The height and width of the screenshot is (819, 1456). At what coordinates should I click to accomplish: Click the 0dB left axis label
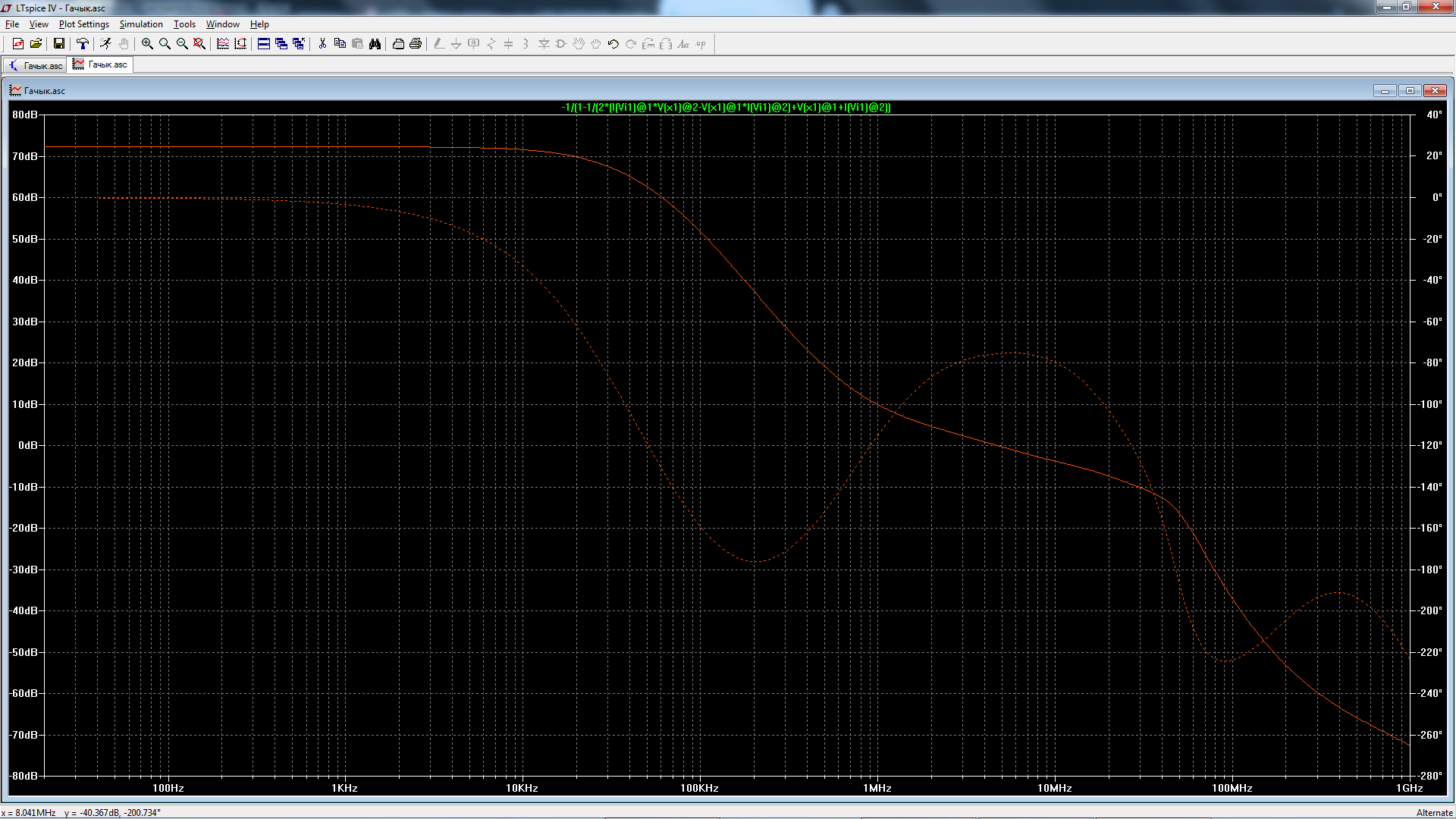pyautogui.click(x=27, y=446)
